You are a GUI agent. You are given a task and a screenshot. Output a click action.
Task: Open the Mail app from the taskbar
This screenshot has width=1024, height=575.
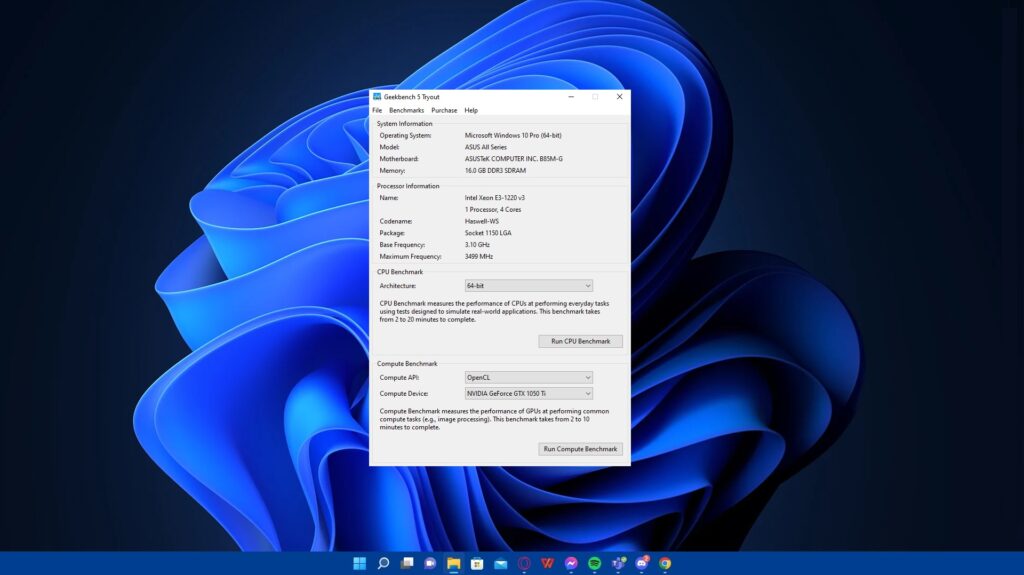tap(501, 563)
